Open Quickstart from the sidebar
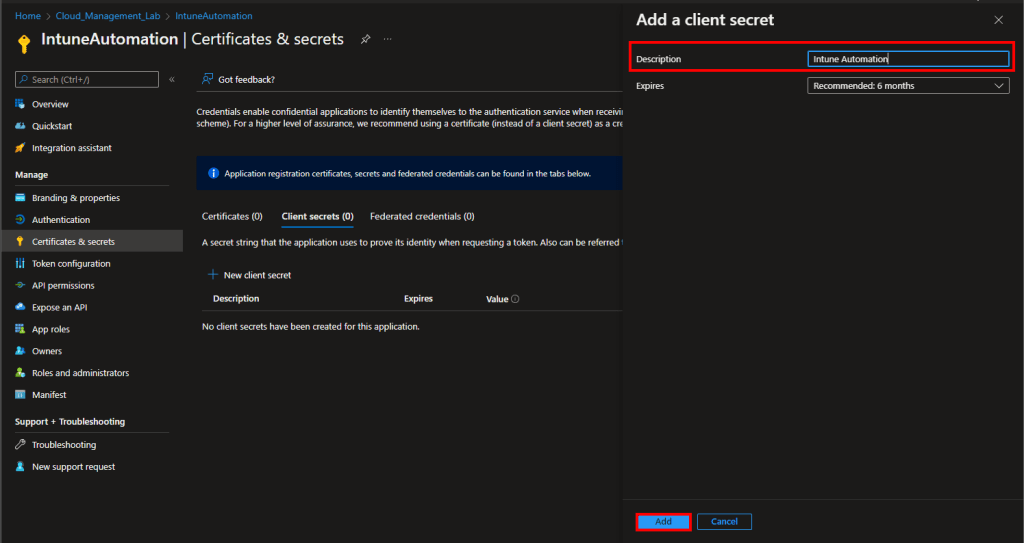 [x=52, y=126]
